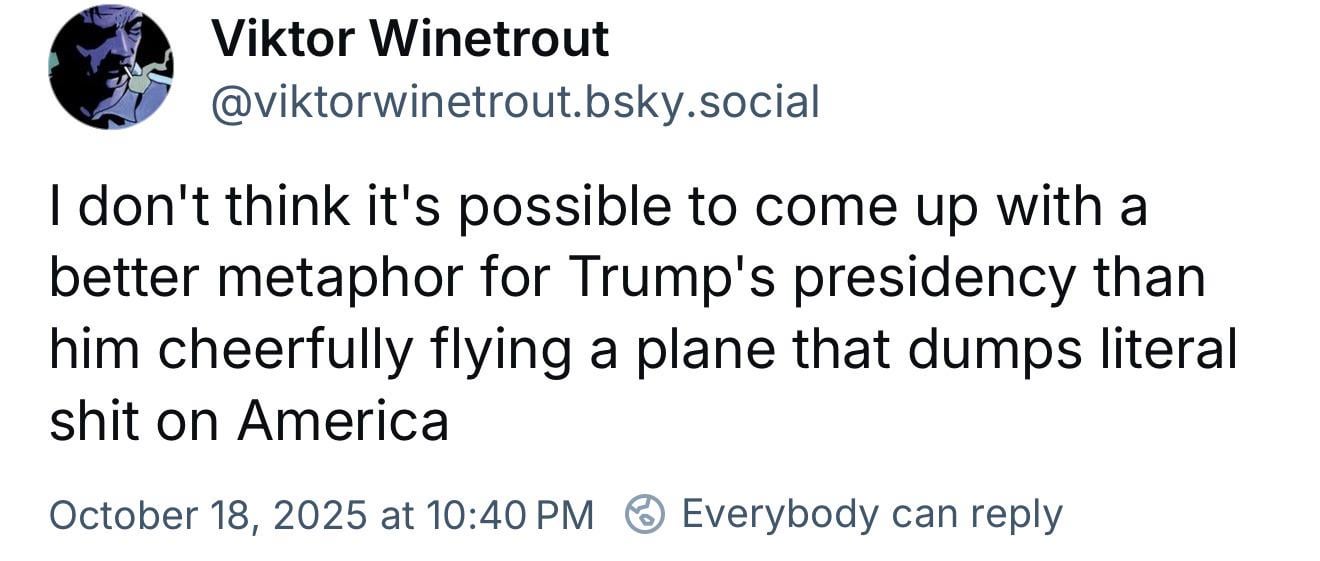Click the word "America" ending the post

tap(343, 421)
